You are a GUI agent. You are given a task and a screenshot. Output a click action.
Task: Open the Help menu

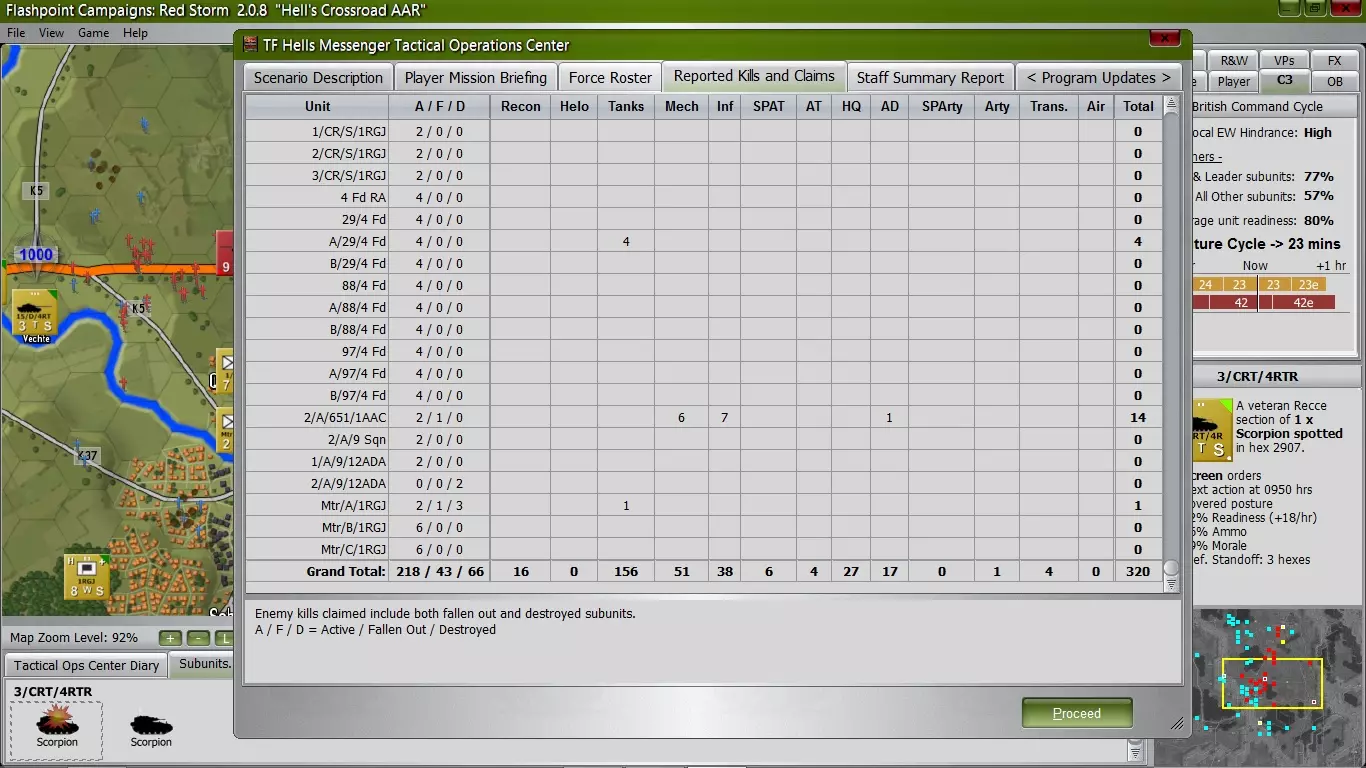click(135, 33)
